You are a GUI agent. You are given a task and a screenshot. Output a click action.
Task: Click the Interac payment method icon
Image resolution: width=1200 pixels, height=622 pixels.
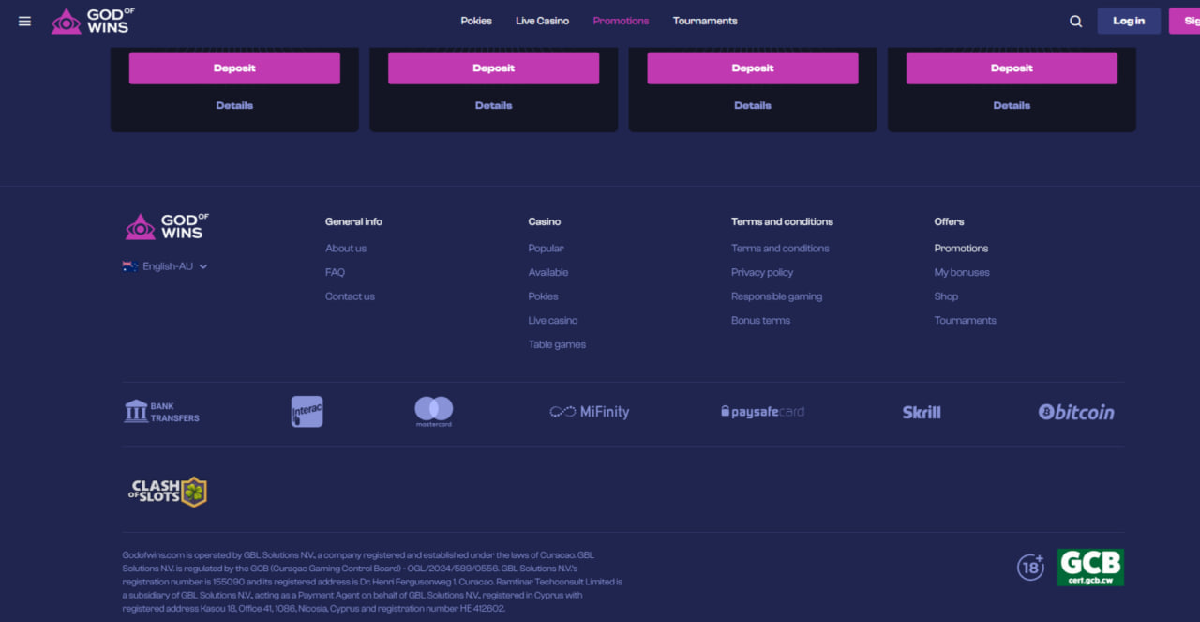[307, 411]
